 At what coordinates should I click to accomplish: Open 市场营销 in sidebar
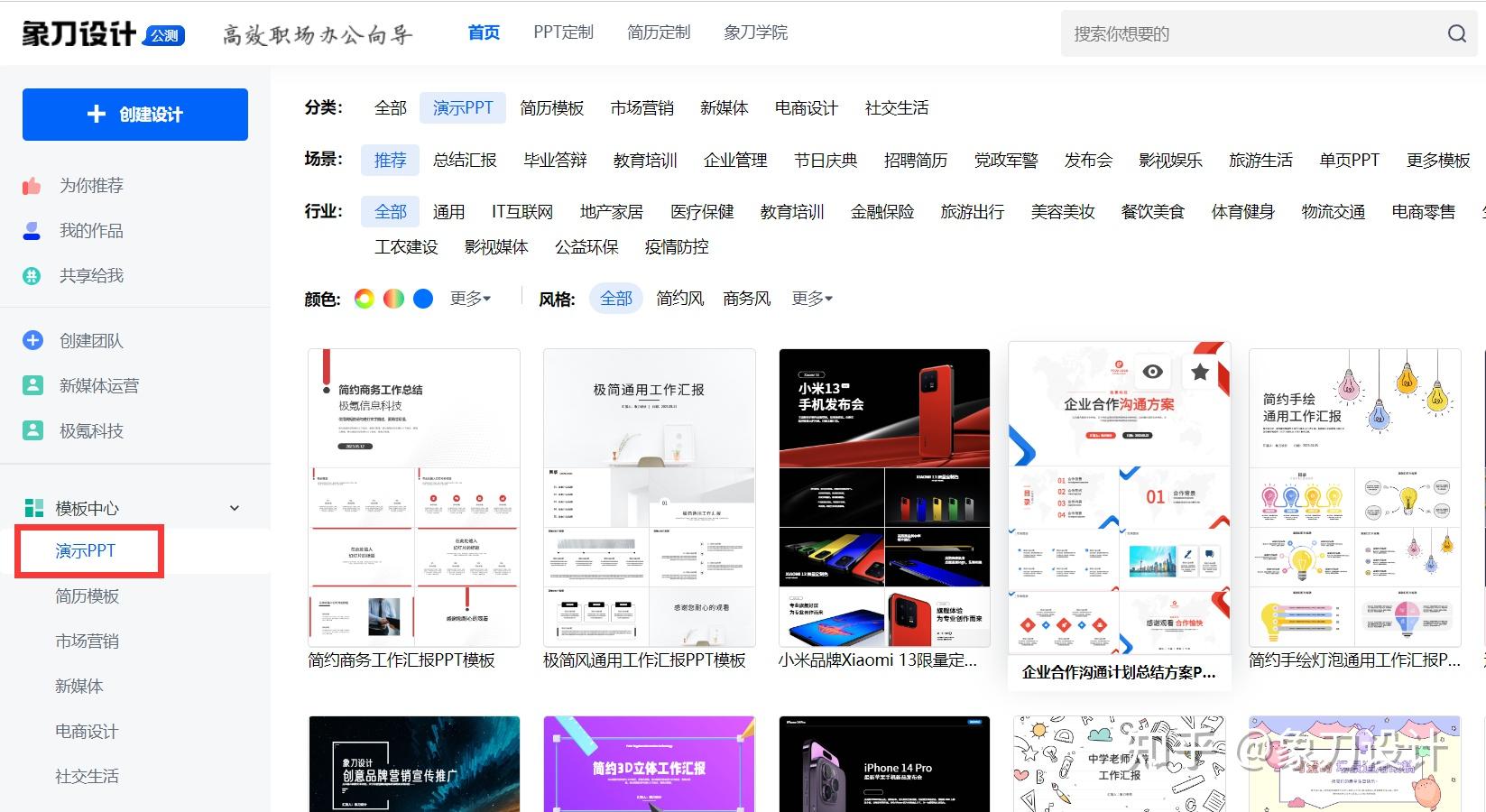[x=87, y=641]
